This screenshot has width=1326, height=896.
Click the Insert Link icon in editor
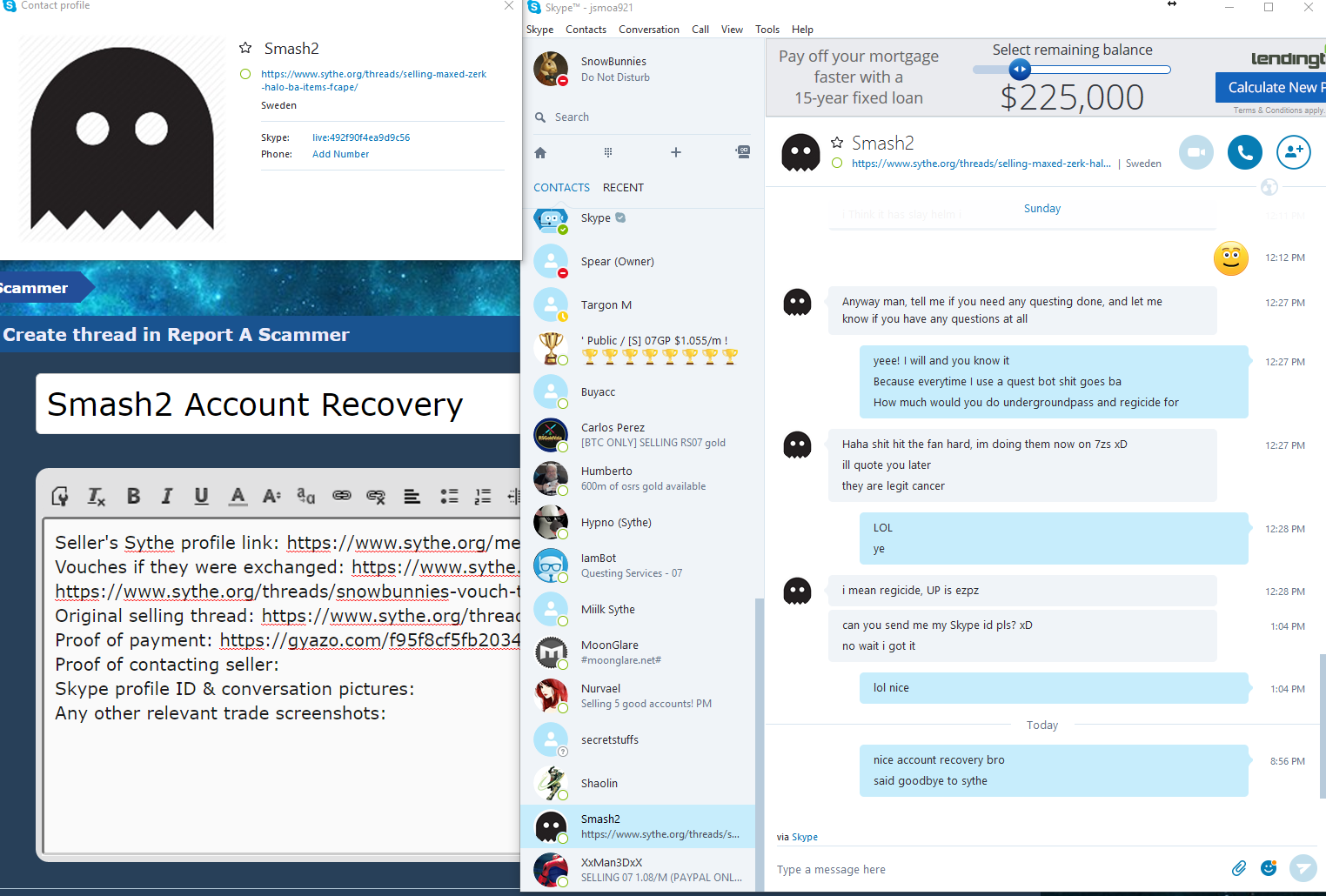(342, 496)
